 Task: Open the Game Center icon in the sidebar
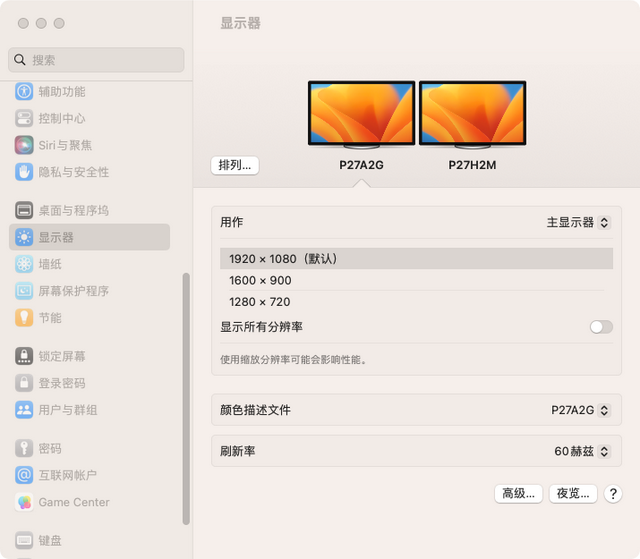(24, 502)
